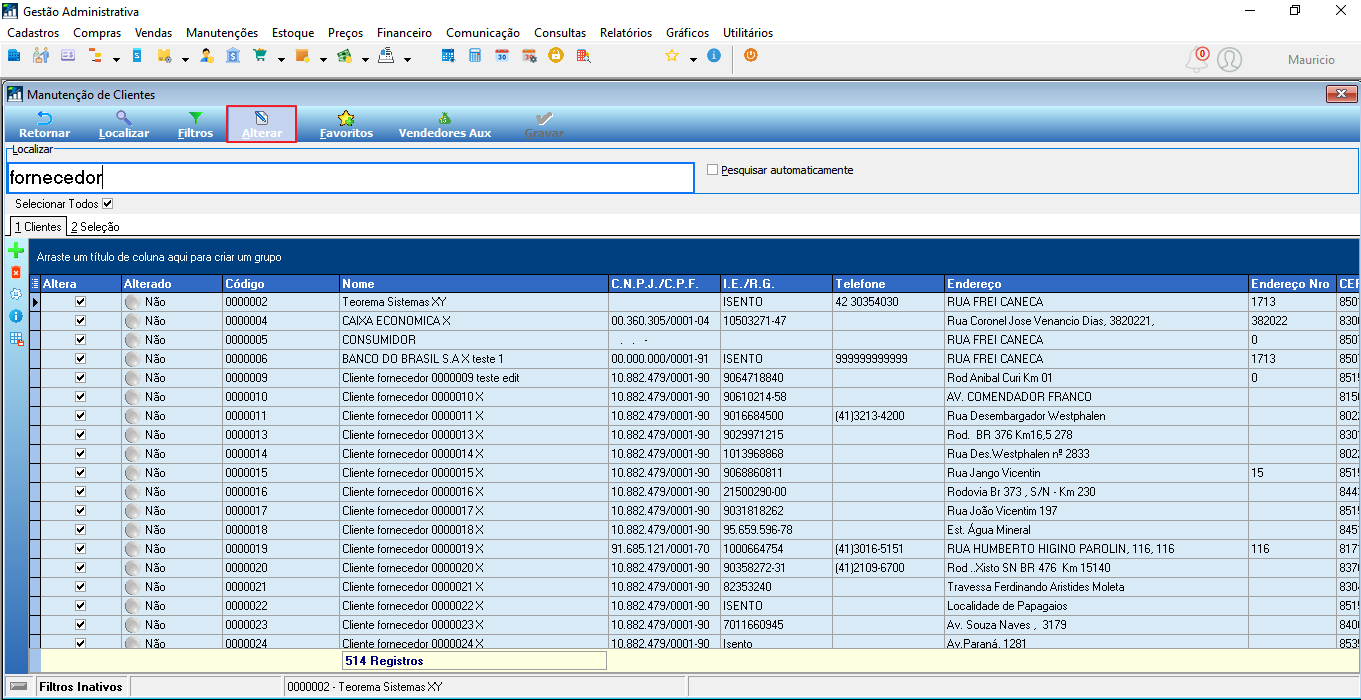Click the blue S document toolbar icon

pos(137,56)
